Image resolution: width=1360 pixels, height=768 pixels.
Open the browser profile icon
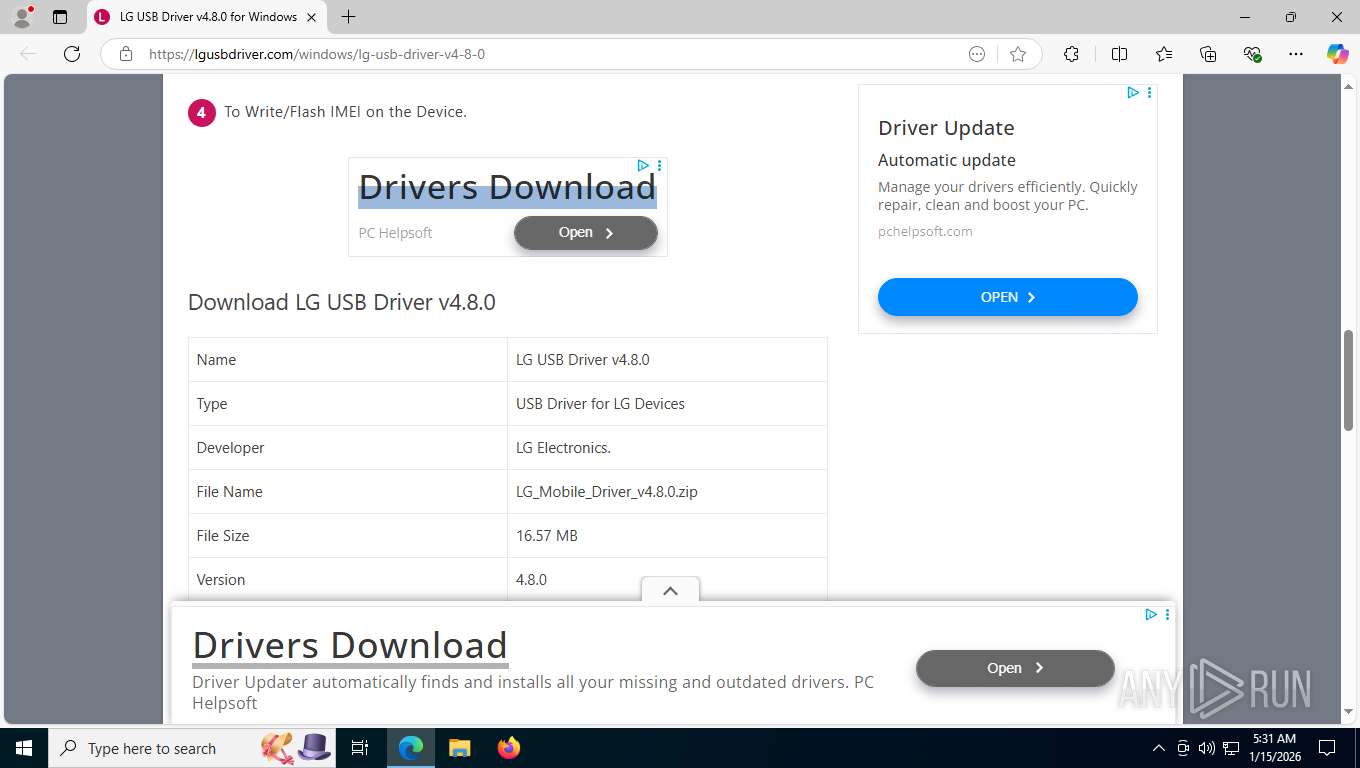[22, 17]
